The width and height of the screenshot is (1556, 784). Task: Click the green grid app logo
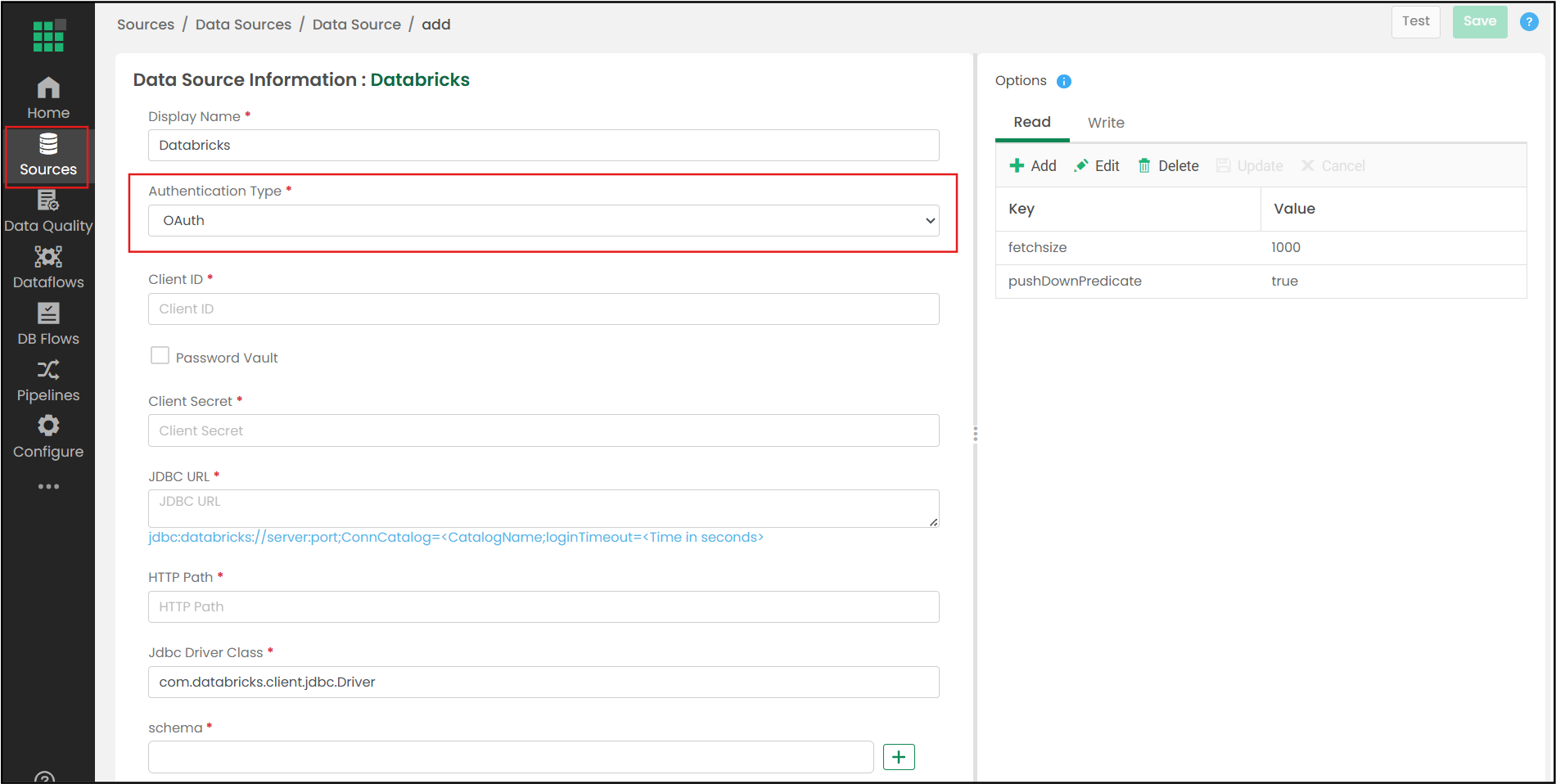[48, 35]
